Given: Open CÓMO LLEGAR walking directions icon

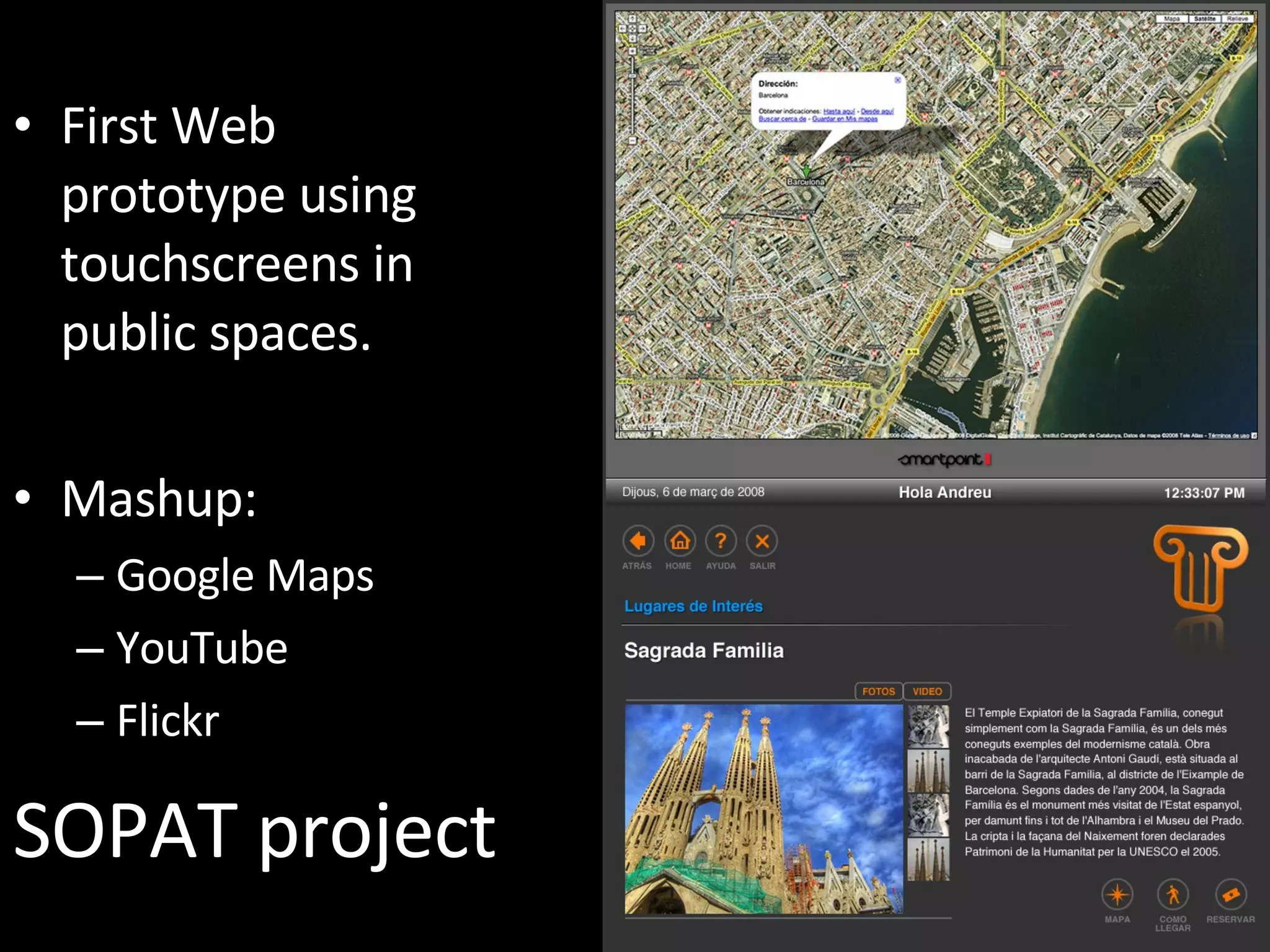Looking at the screenshot, I should tap(1173, 894).
